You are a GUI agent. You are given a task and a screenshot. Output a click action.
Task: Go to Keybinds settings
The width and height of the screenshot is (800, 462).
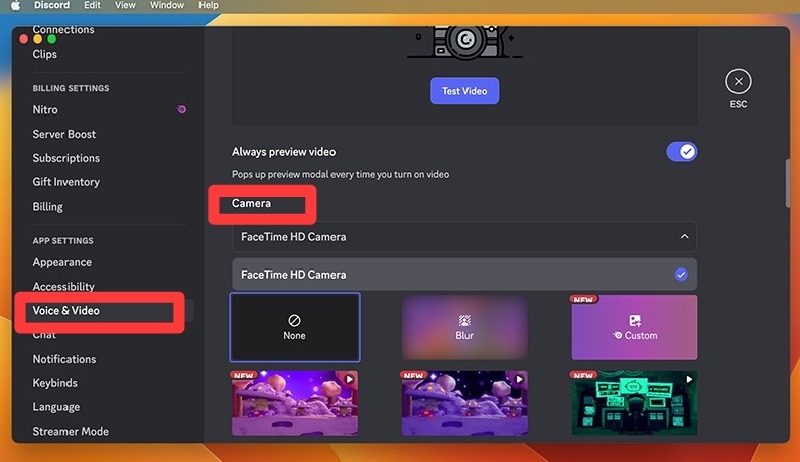(55, 383)
